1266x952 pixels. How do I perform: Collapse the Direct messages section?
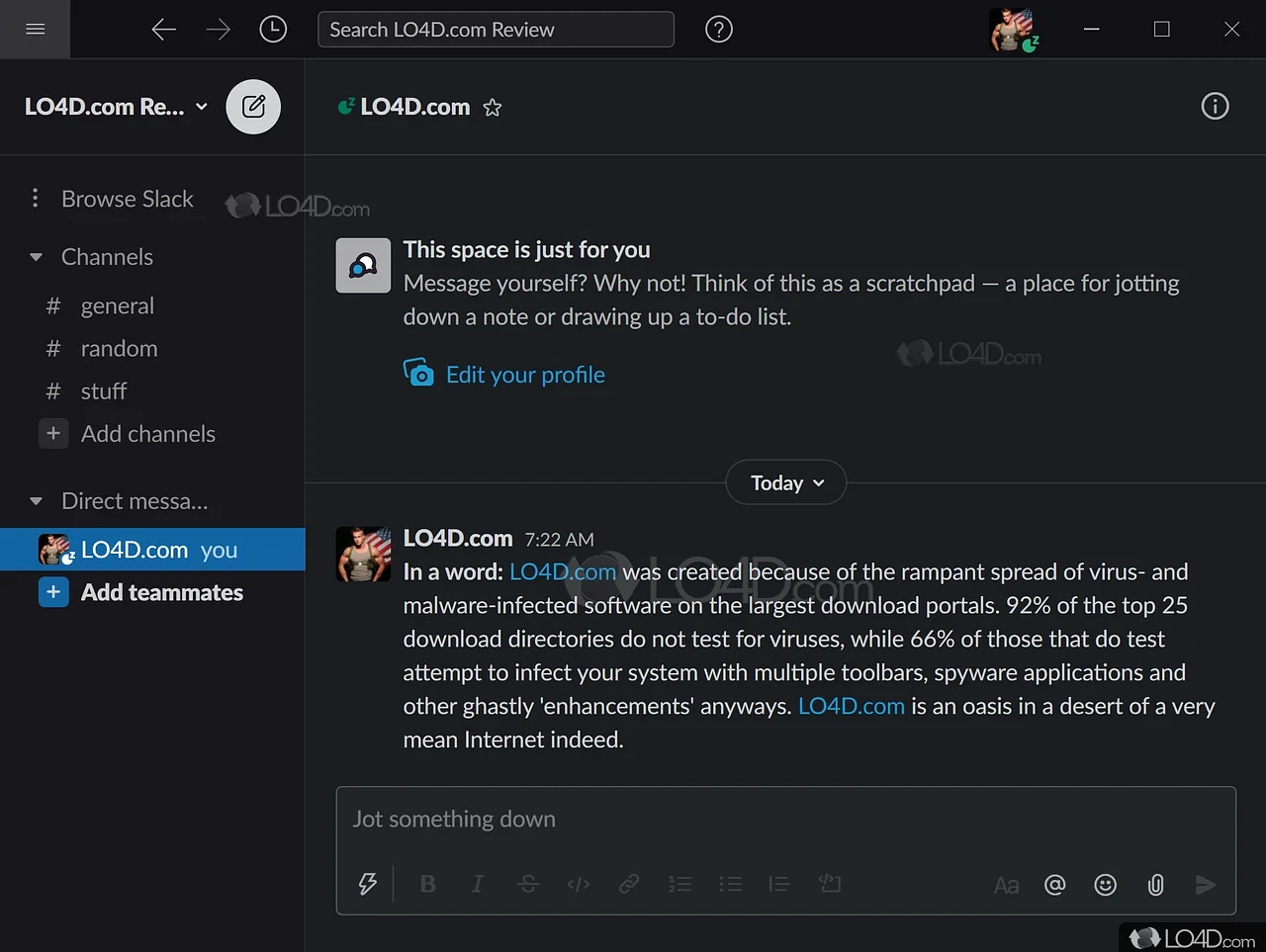(x=37, y=501)
